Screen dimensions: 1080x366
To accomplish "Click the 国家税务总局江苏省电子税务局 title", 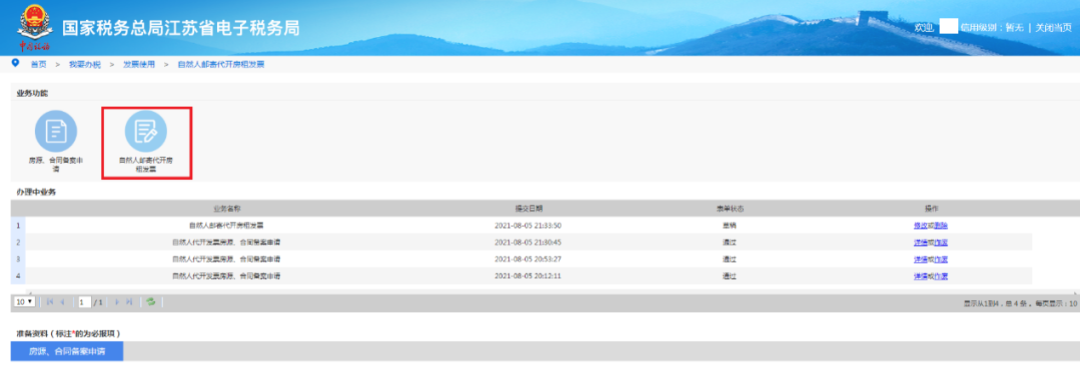I will [180, 28].
